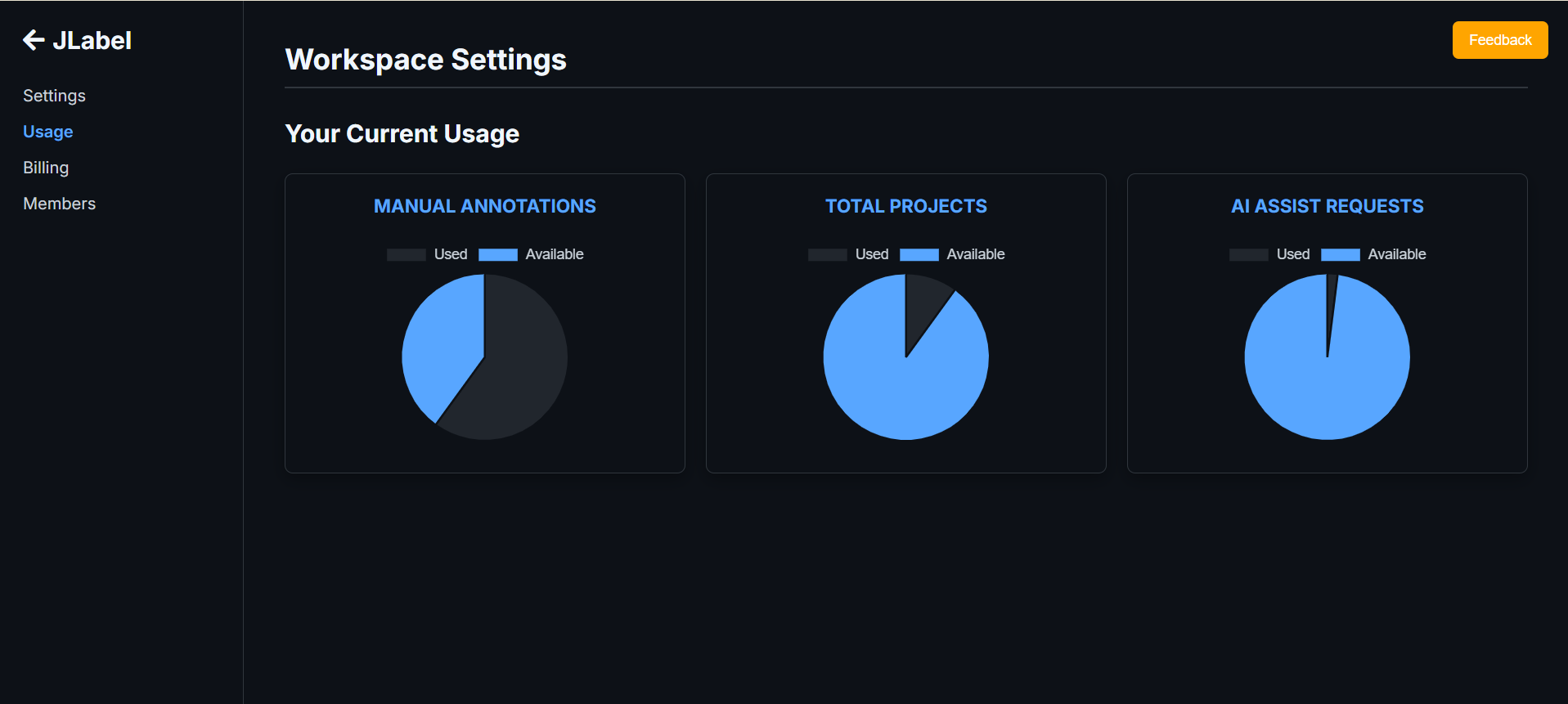Toggle Used legend in Manual Annotations chart
The height and width of the screenshot is (704, 1568).
427,254
